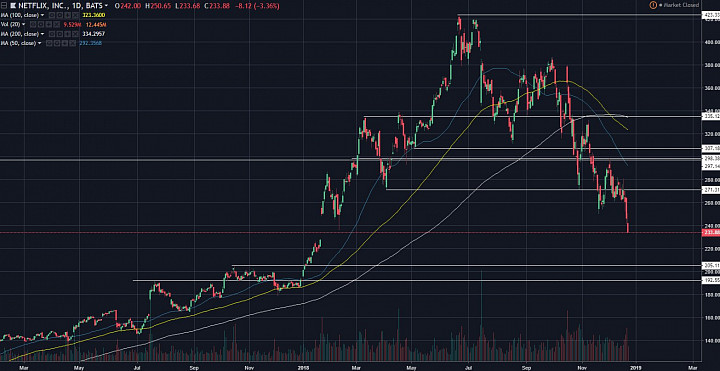720x371 pixels.
Task: Toggle visibility eye of MA (50, close)
Action: pos(49,43)
